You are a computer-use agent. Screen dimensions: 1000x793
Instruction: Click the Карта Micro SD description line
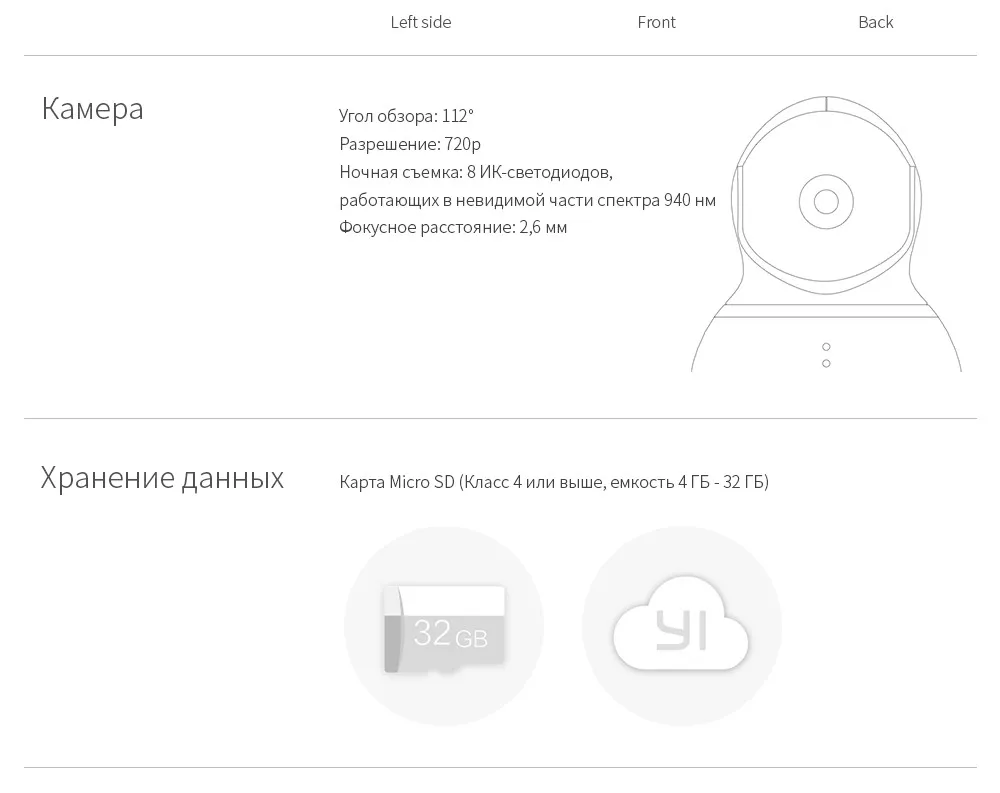(554, 482)
